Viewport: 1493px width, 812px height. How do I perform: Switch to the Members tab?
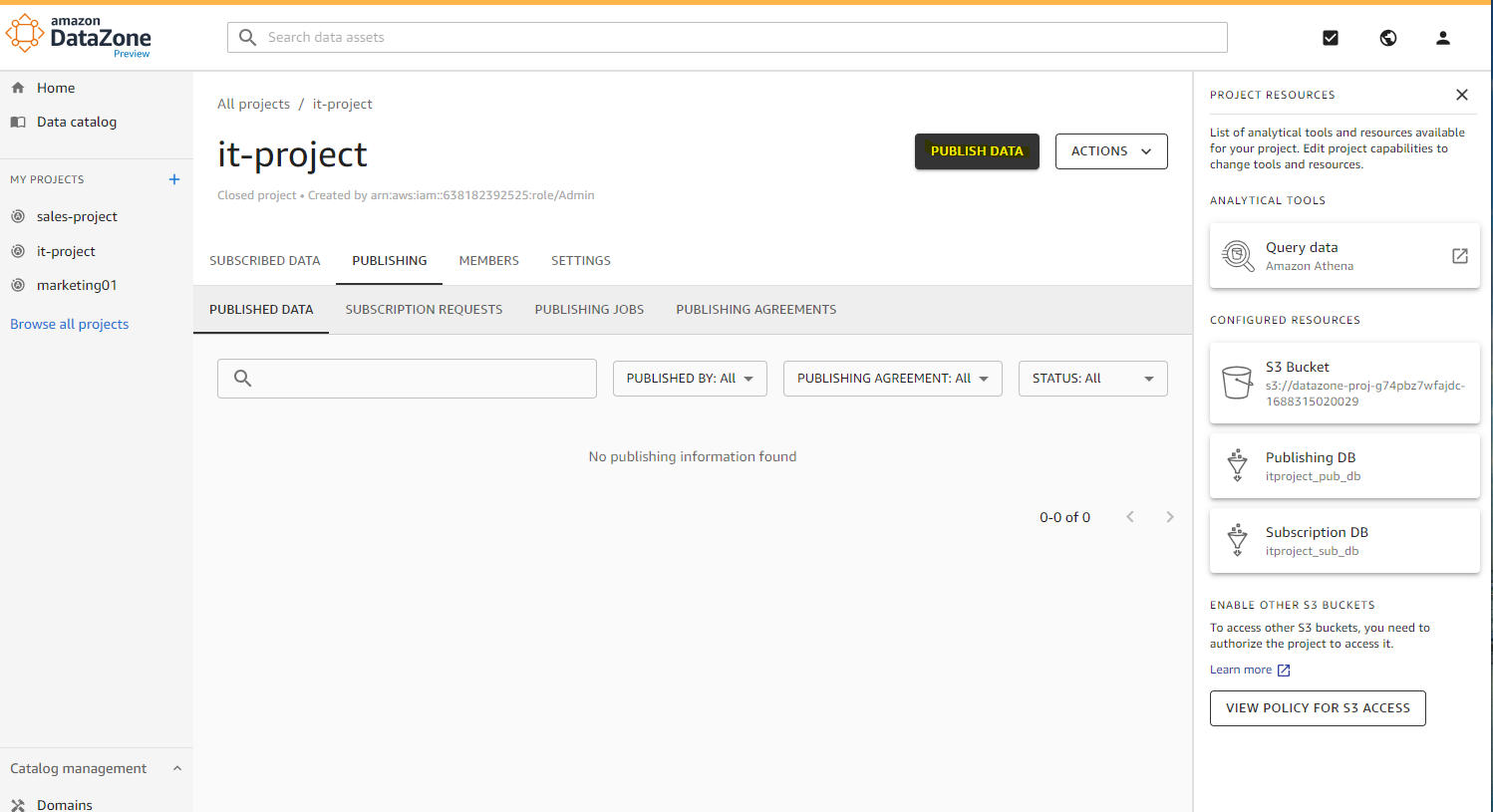[489, 261]
